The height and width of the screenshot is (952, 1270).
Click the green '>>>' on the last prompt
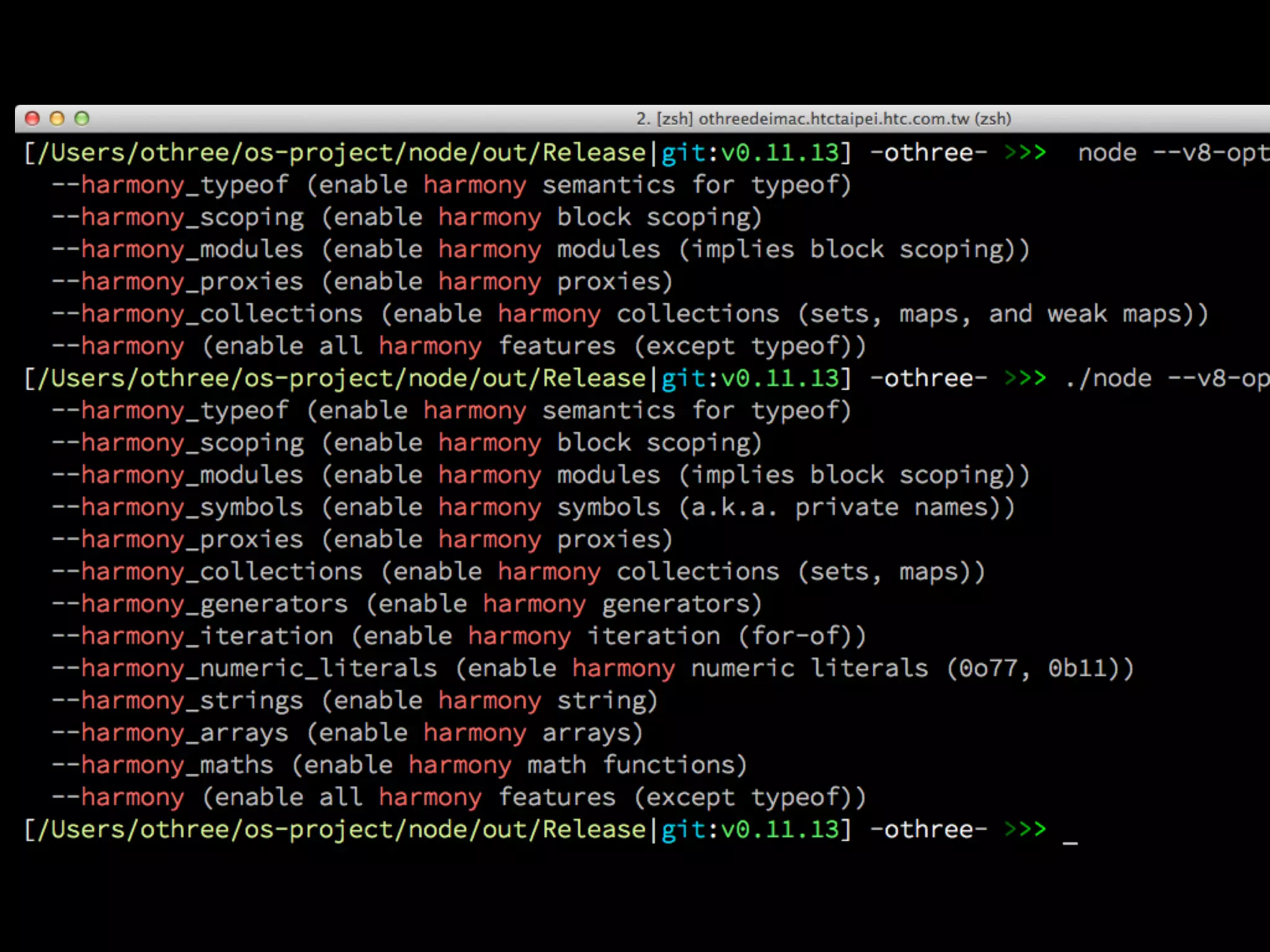point(1024,830)
